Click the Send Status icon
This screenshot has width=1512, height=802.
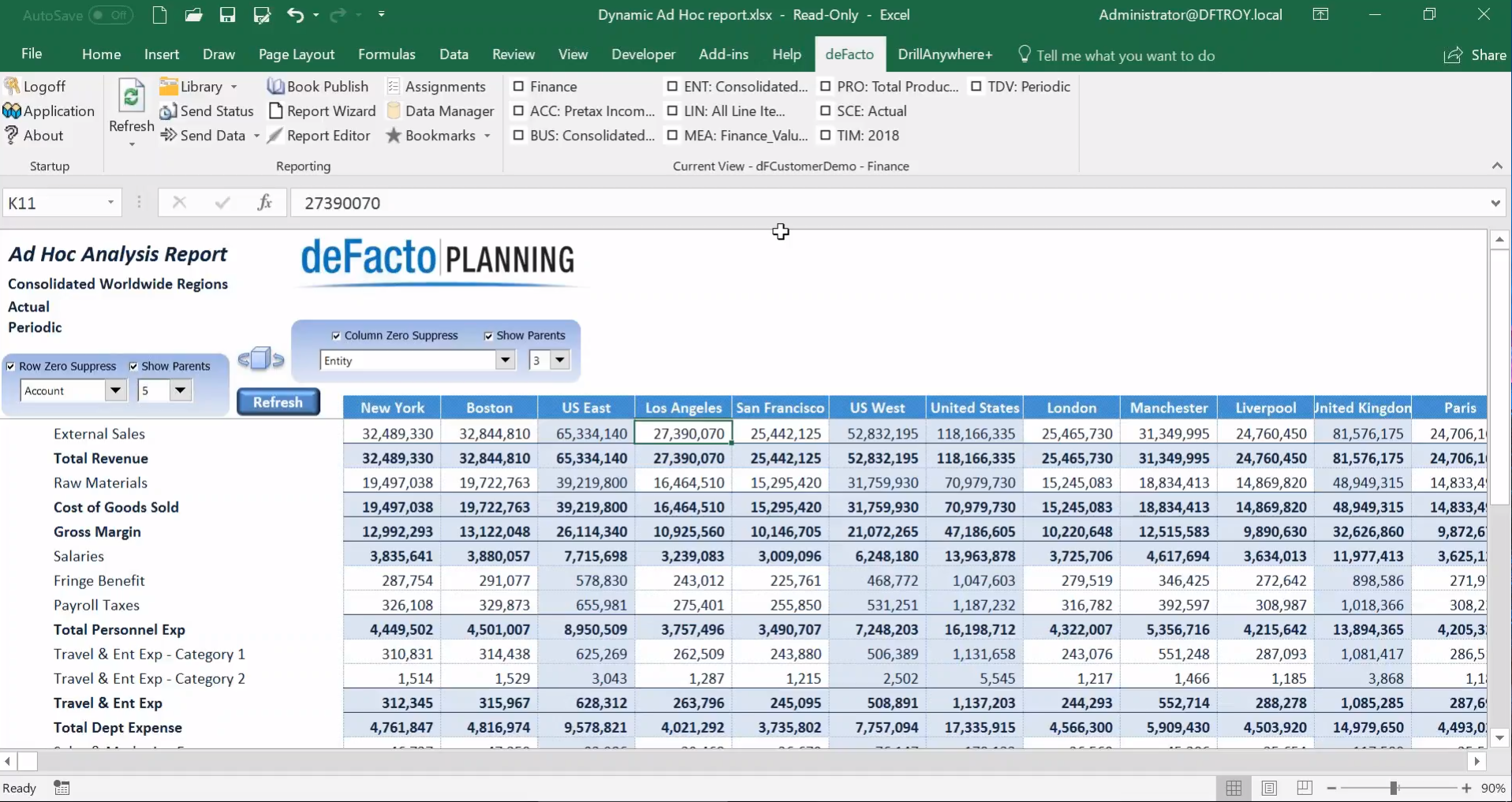click(168, 111)
